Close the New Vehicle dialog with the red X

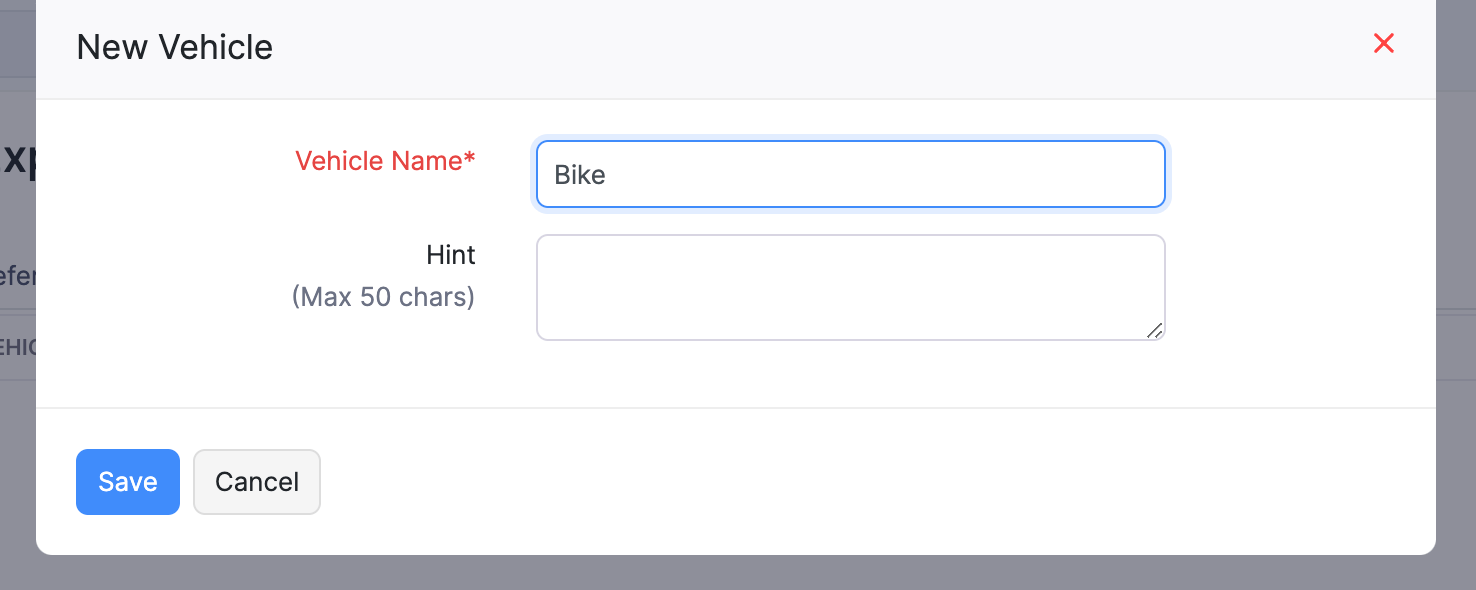(x=1383, y=43)
